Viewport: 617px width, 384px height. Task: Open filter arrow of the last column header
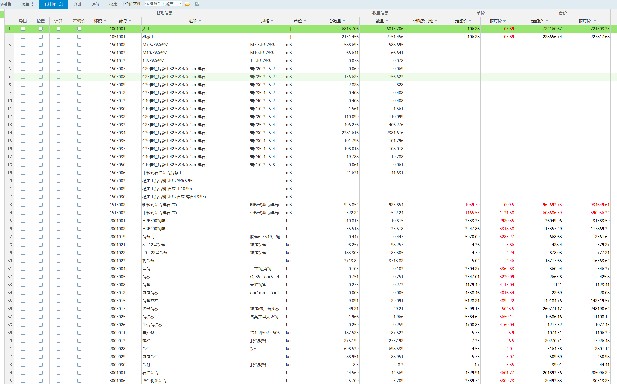tap(595, 21)
